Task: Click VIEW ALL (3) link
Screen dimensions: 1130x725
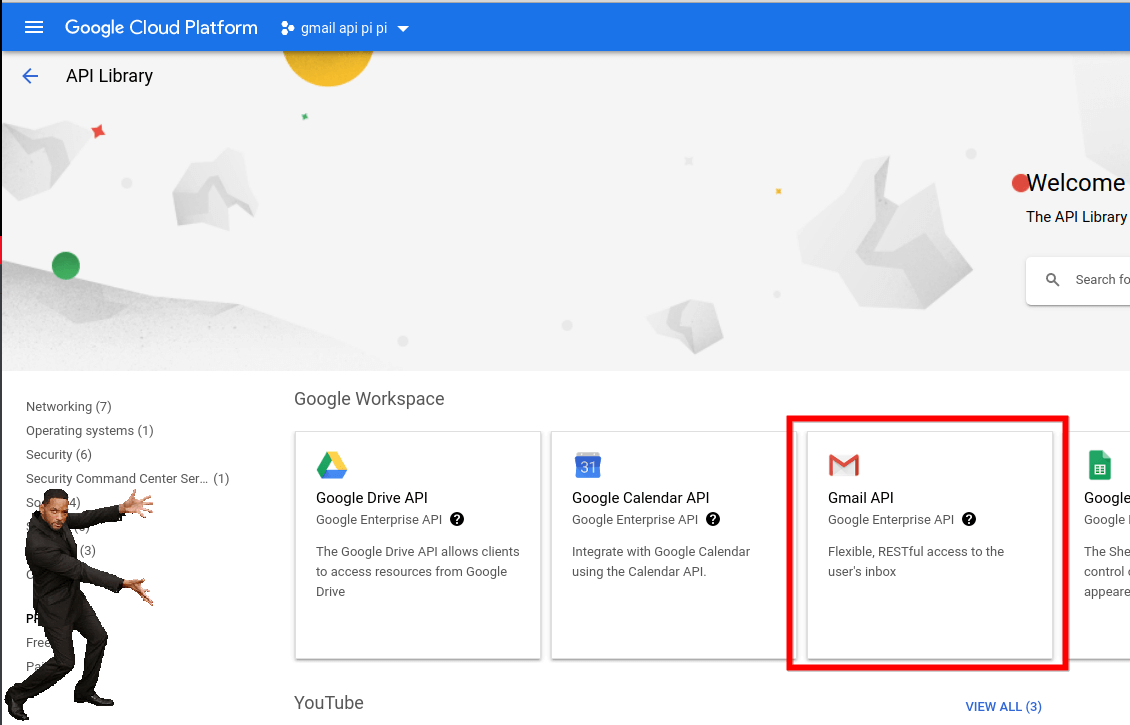Action: [1003, 706]
